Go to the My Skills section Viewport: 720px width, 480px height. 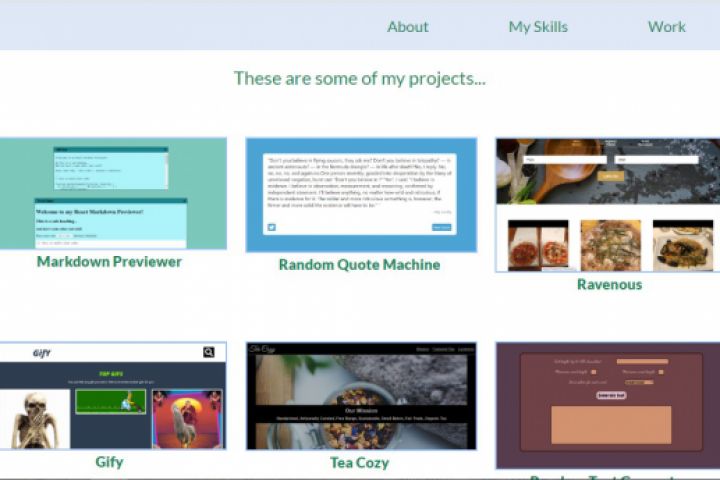click(538, 27)
